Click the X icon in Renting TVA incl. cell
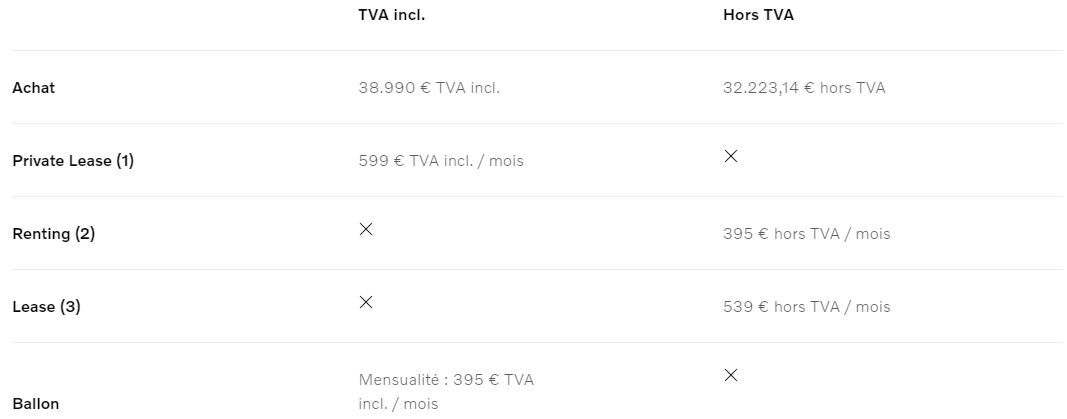 366,229
